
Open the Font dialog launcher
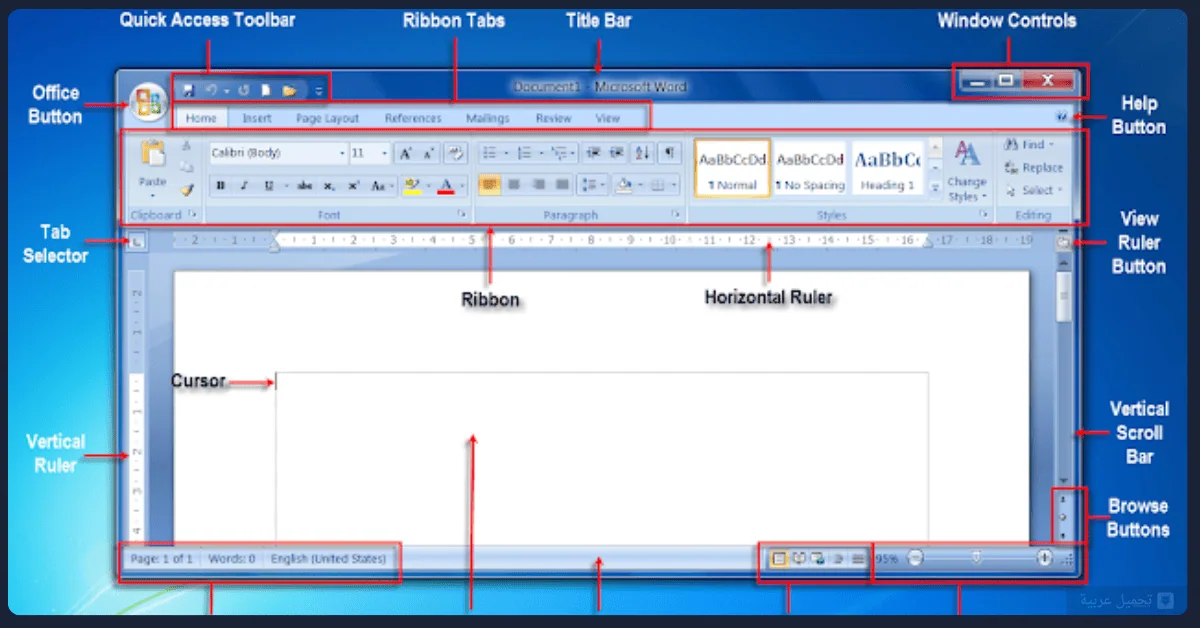(x=461, y=214)
